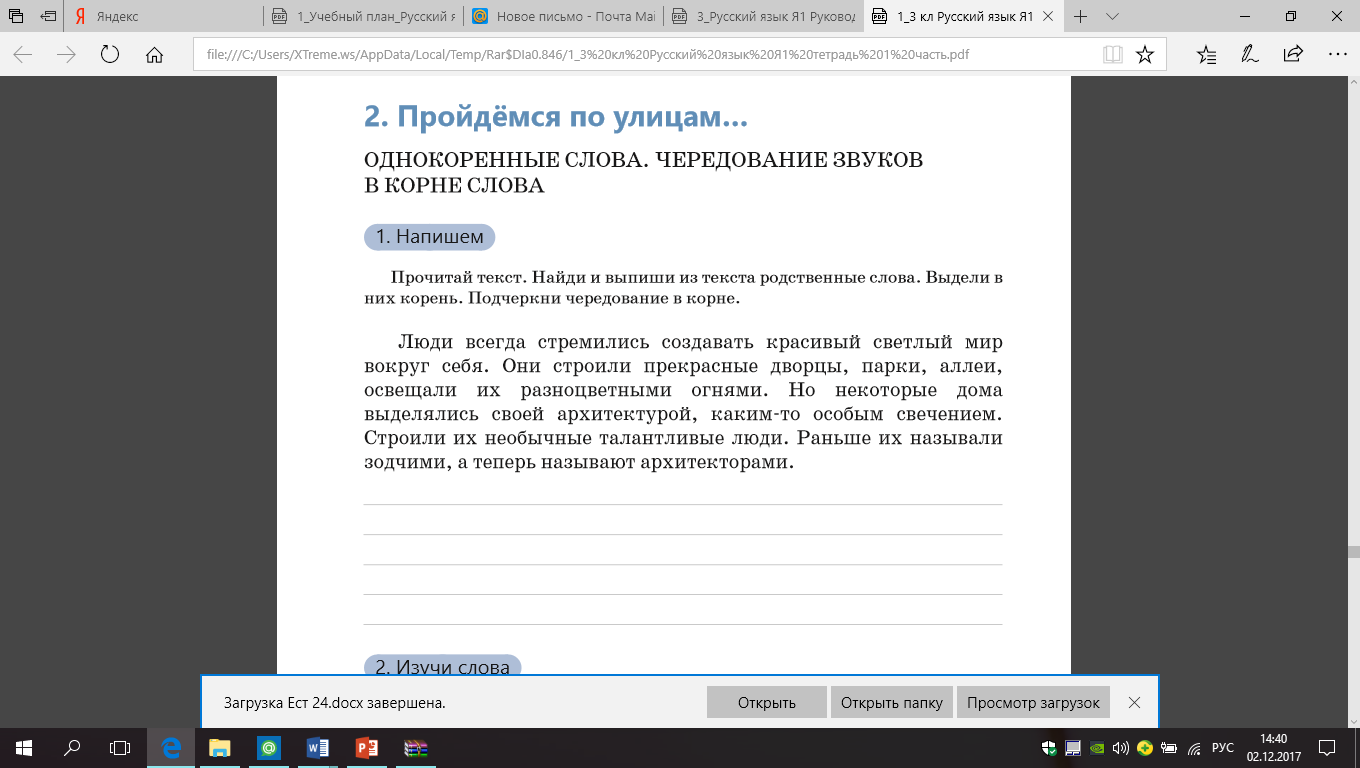
Task: Go forward to the next page
Action: (x=67, y=55)
